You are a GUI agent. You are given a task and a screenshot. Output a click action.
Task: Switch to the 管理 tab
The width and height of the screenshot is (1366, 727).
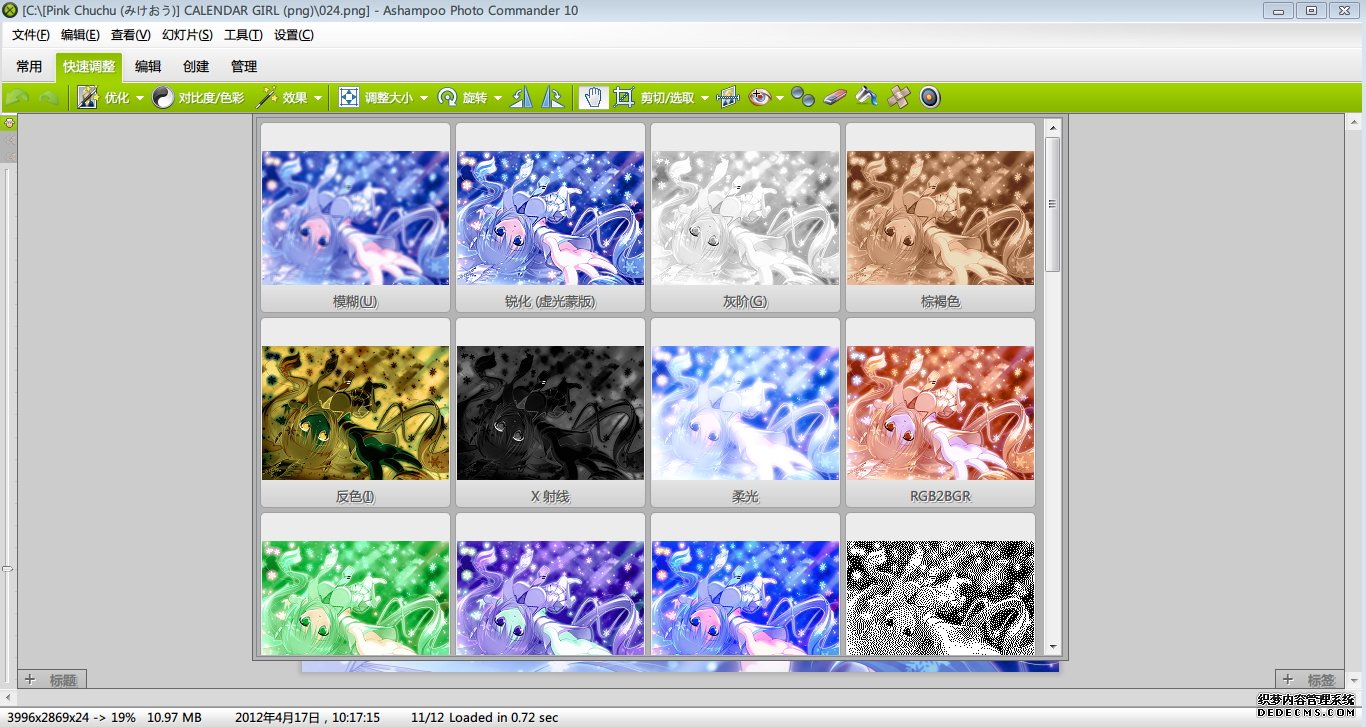point(244,67)
